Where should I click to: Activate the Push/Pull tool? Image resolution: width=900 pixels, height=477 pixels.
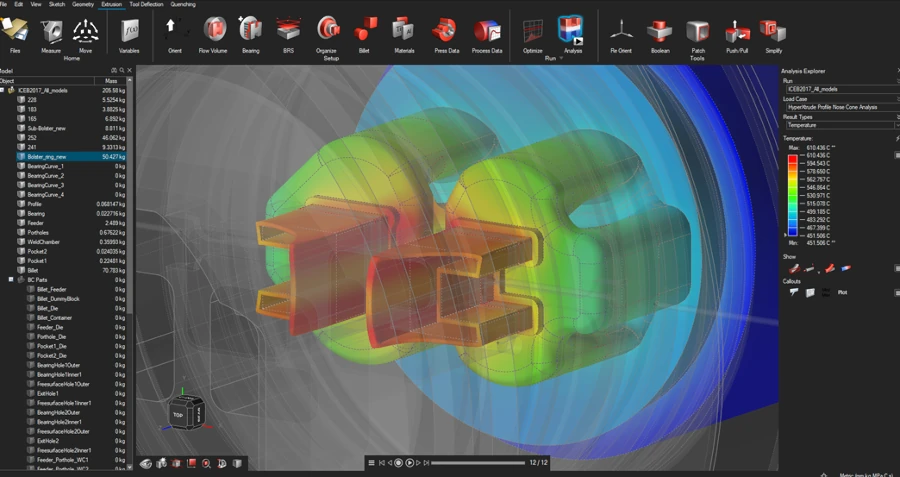pyautogui.click(x=737, y=31)
